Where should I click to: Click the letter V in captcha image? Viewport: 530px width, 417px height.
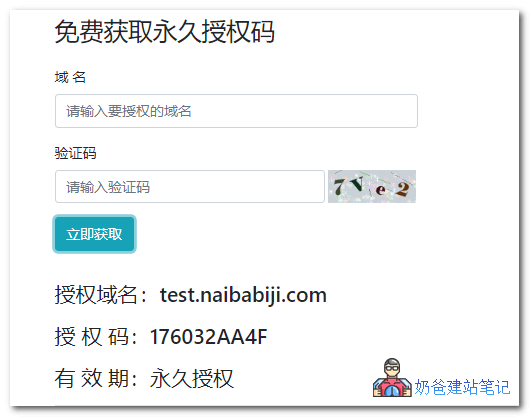click(357, 184)
